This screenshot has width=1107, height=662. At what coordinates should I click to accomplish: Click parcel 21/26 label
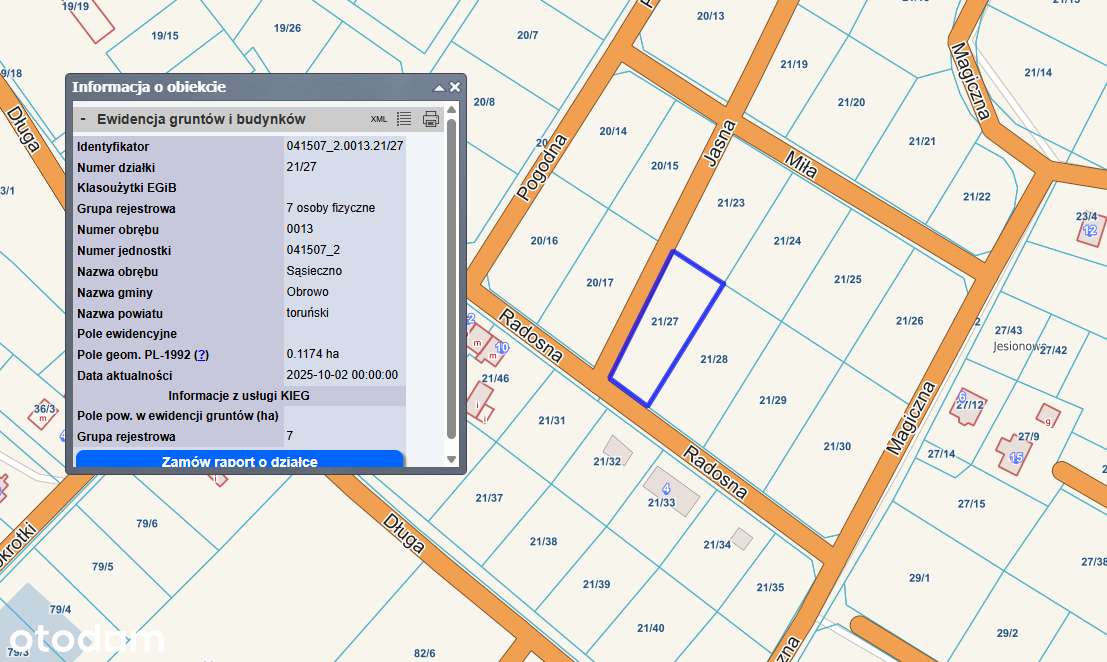click(909, 320)
